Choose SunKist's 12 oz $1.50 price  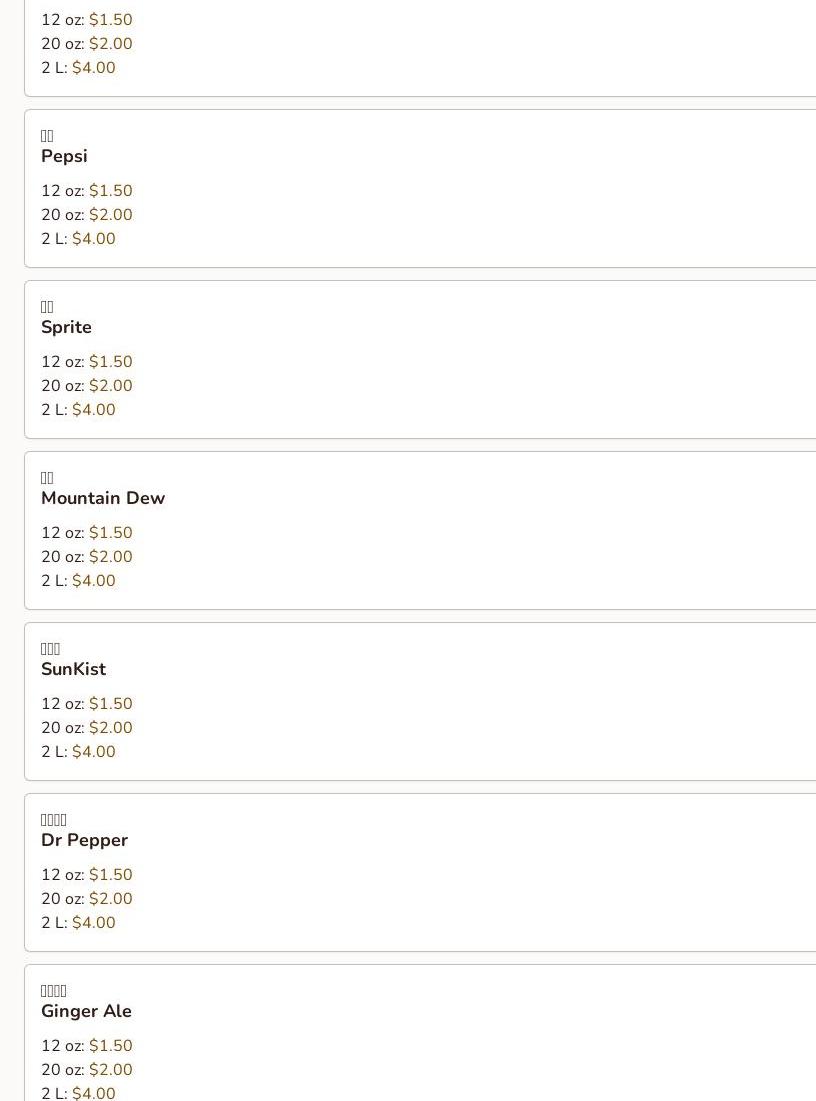[x=110, y=704]
